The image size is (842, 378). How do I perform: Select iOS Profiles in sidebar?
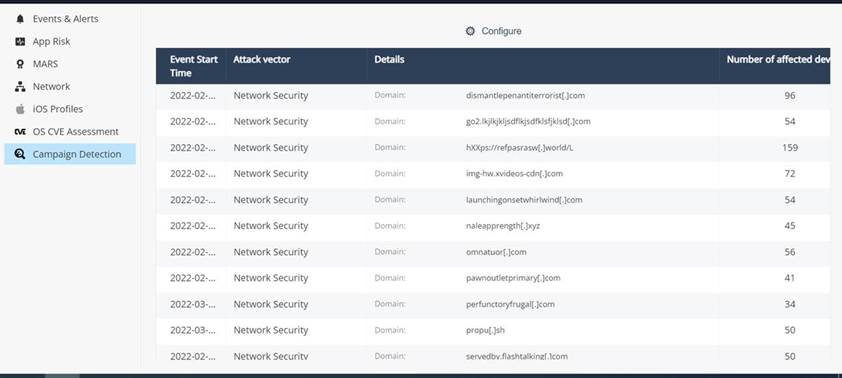[x=58, y=109]
